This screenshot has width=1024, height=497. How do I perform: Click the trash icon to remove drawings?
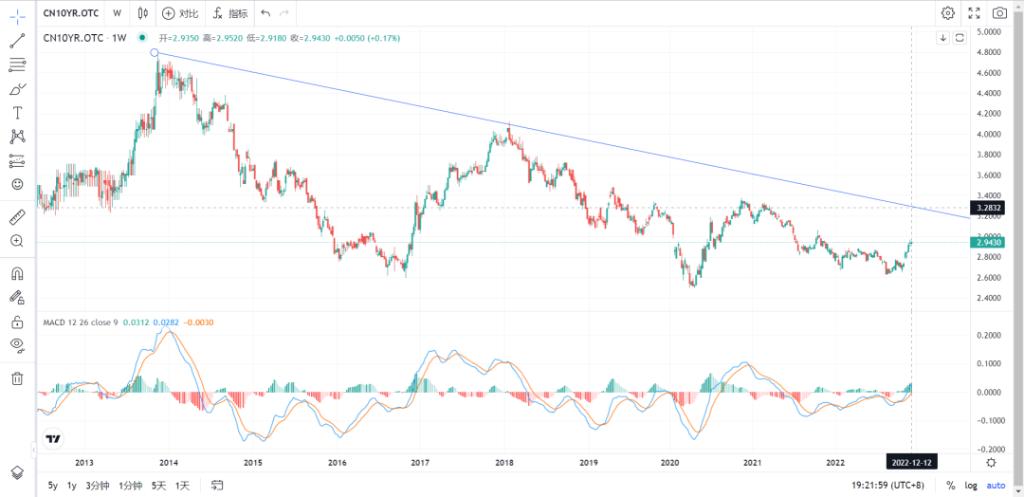[x=17, y=378]
